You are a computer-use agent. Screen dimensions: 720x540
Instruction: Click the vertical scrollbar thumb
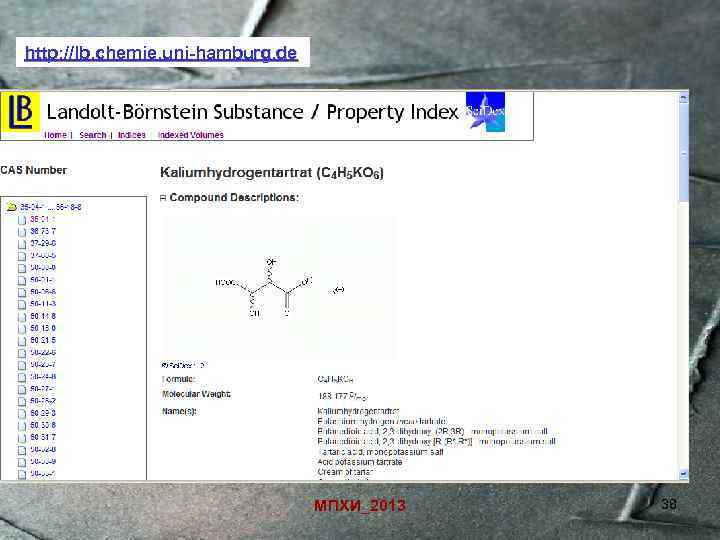[x=683, y=153]
